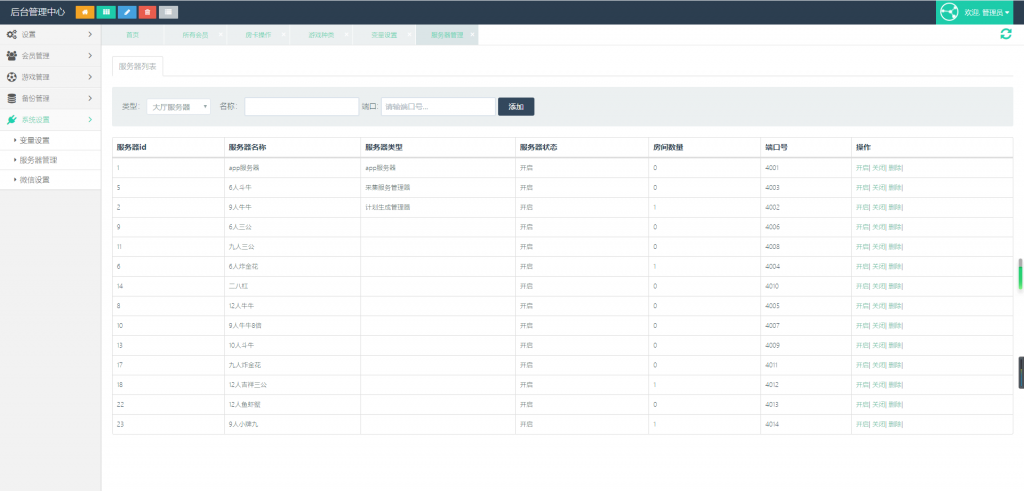
Task: Expand the 会员管理 sidebar menu
Action: pos(50,55)
